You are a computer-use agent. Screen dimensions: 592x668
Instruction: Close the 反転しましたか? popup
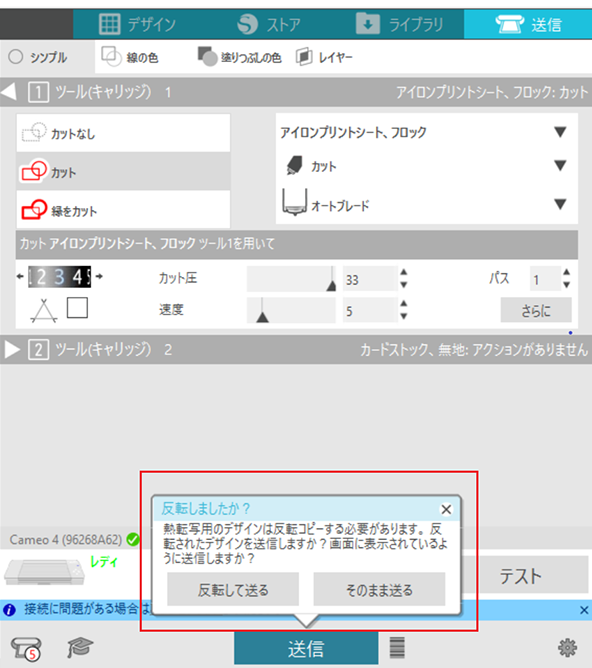click(x=446, y=509)
